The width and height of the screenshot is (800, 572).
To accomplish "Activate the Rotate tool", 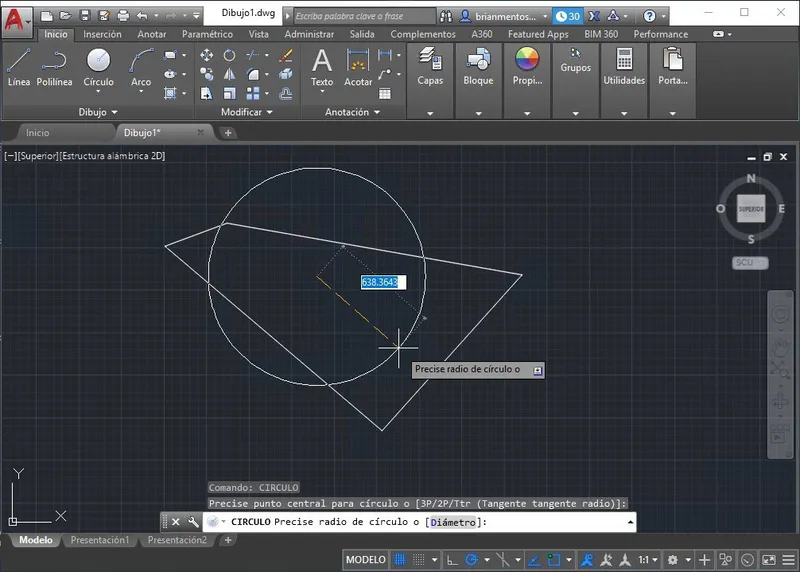I will click(230, 55).
